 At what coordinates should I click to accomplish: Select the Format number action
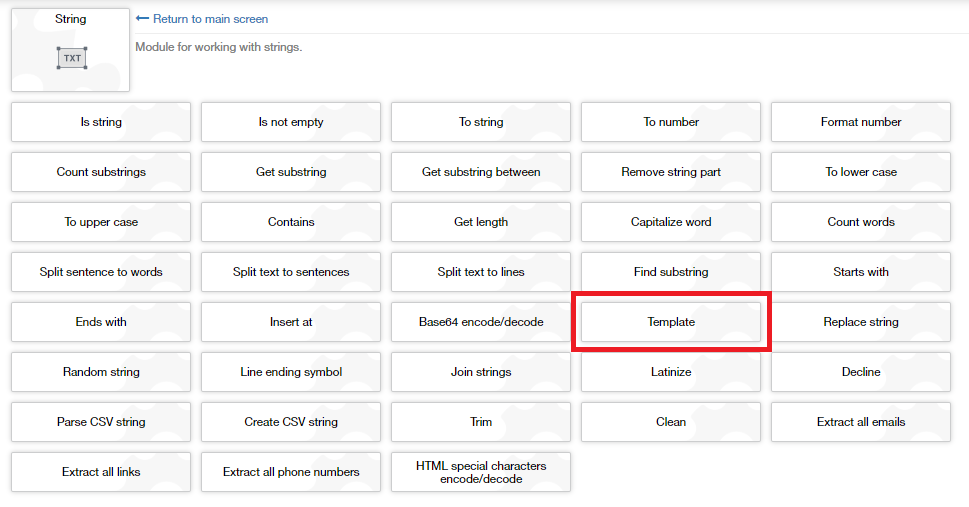pyautogui.click(x=861, y=122)
